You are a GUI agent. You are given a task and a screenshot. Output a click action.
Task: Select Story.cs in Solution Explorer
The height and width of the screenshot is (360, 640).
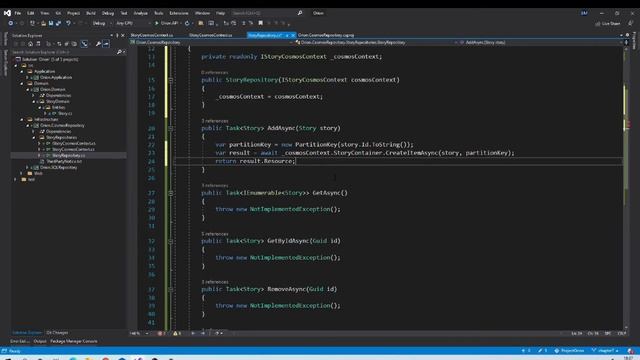(x=65, y=113)
